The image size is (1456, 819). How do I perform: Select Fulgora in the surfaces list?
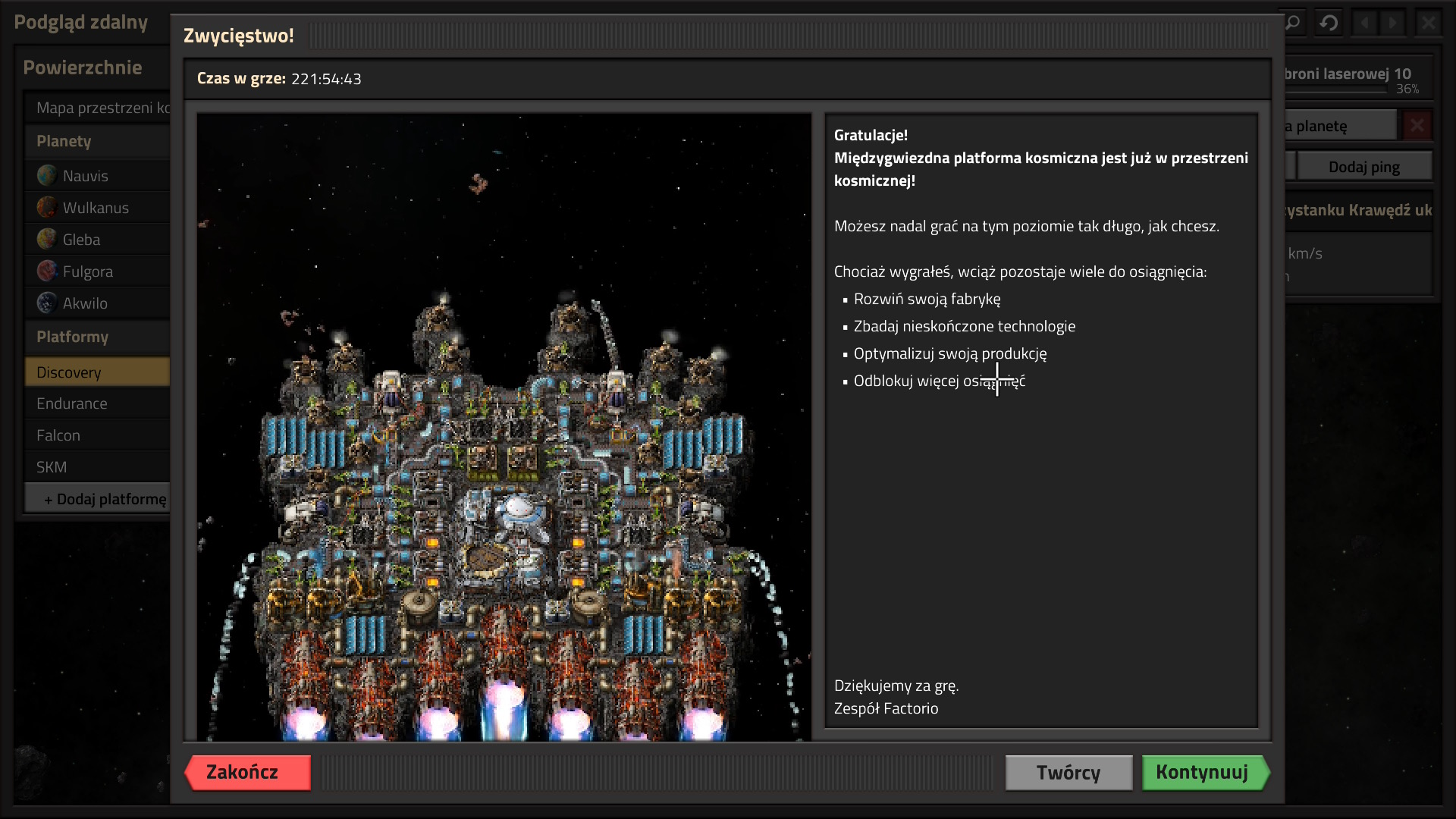pyautogui.click(x=98, y=271)
